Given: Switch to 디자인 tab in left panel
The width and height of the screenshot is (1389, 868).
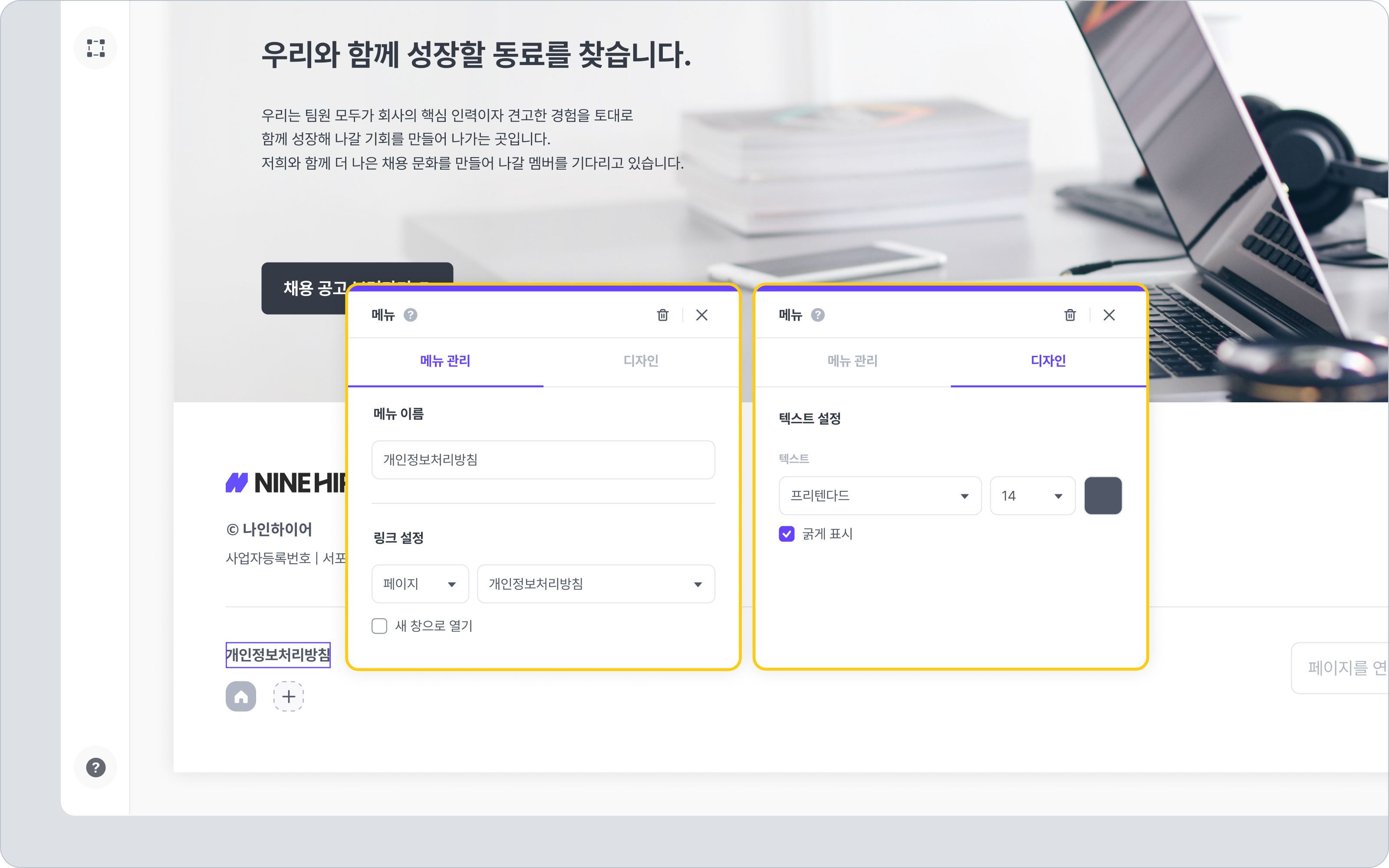Looking at the screenshot, I should pos(641,361).
